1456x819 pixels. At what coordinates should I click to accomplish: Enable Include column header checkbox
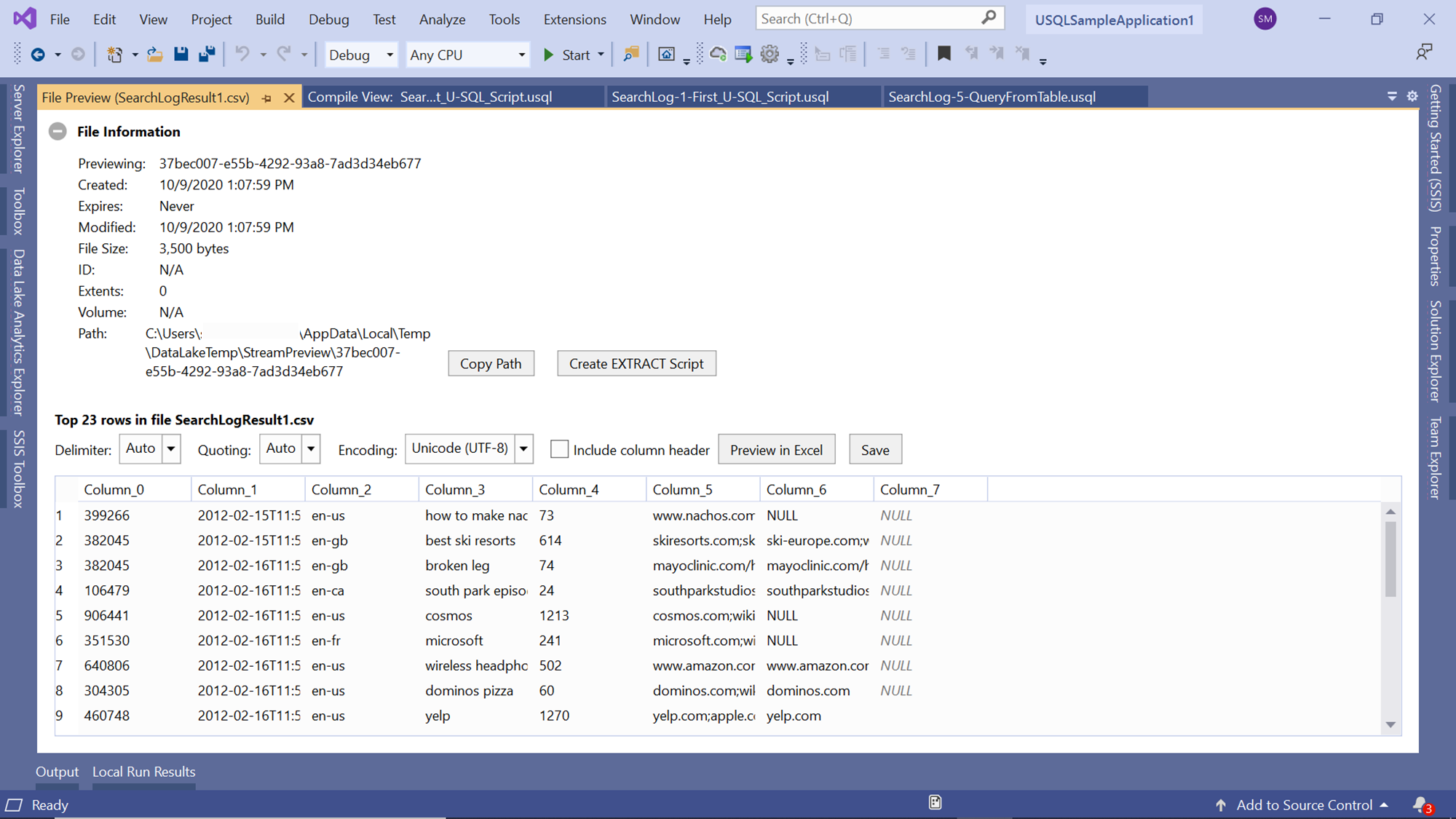point(559,450)
